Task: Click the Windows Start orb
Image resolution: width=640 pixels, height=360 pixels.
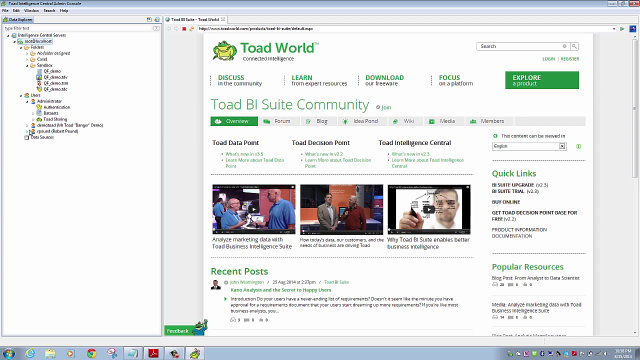Action: [x=9, y=353]
